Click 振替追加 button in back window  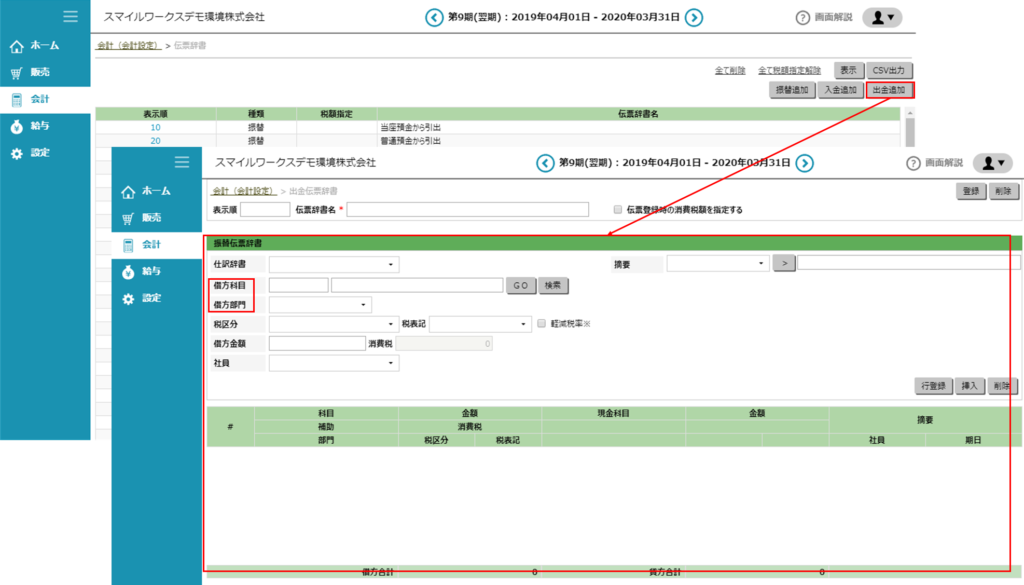(792, 90)
